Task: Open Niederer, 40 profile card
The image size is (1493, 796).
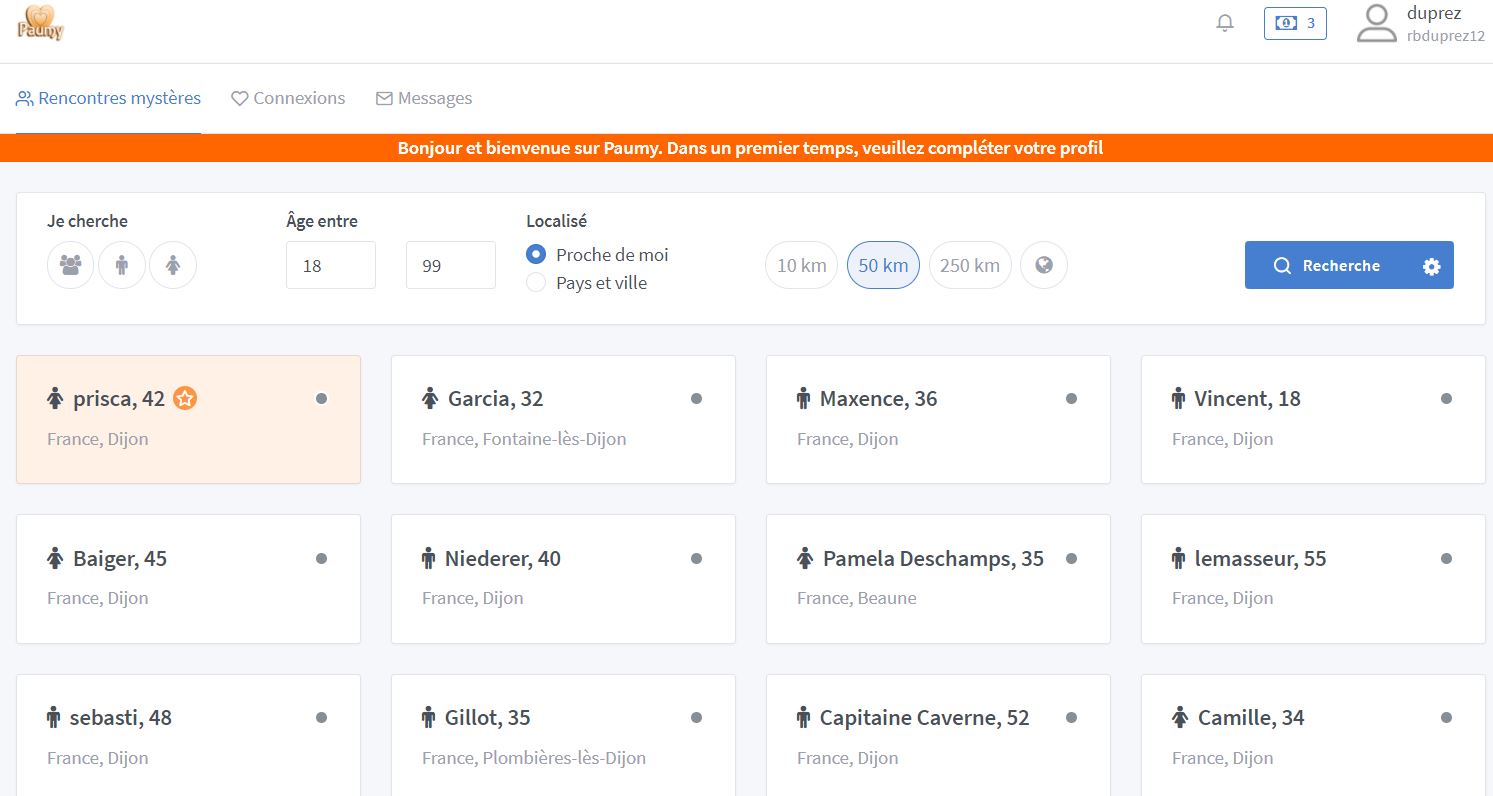Action: (563, 579)
